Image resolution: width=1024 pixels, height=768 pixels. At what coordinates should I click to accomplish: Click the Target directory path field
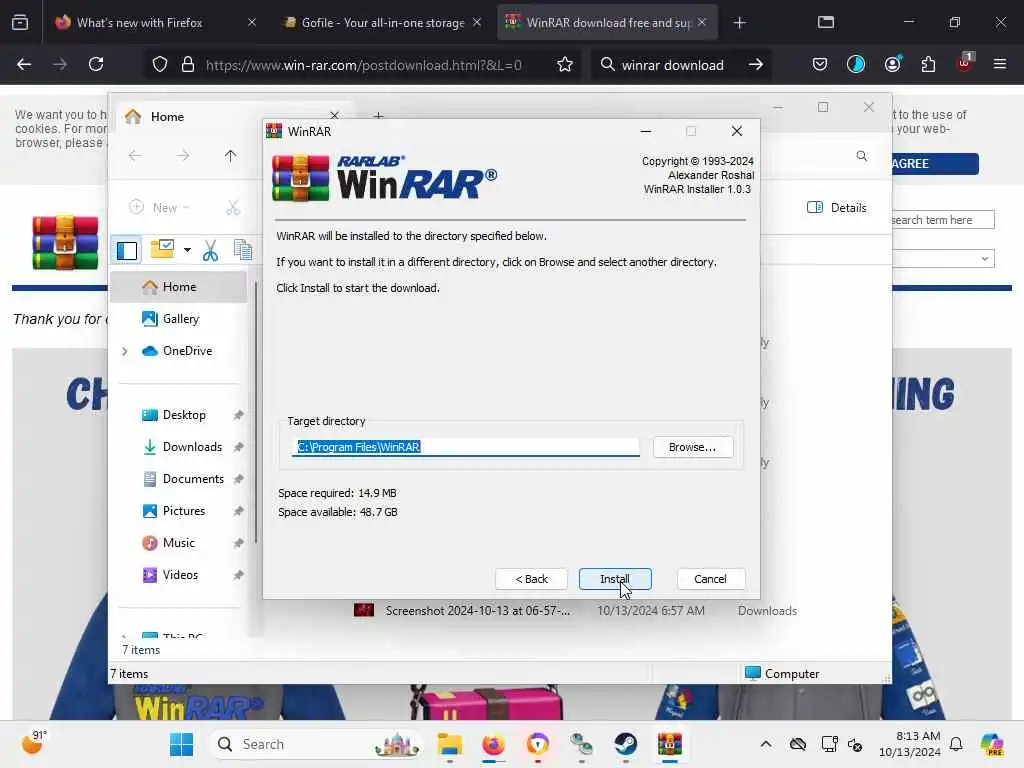(x=466, y=447)
